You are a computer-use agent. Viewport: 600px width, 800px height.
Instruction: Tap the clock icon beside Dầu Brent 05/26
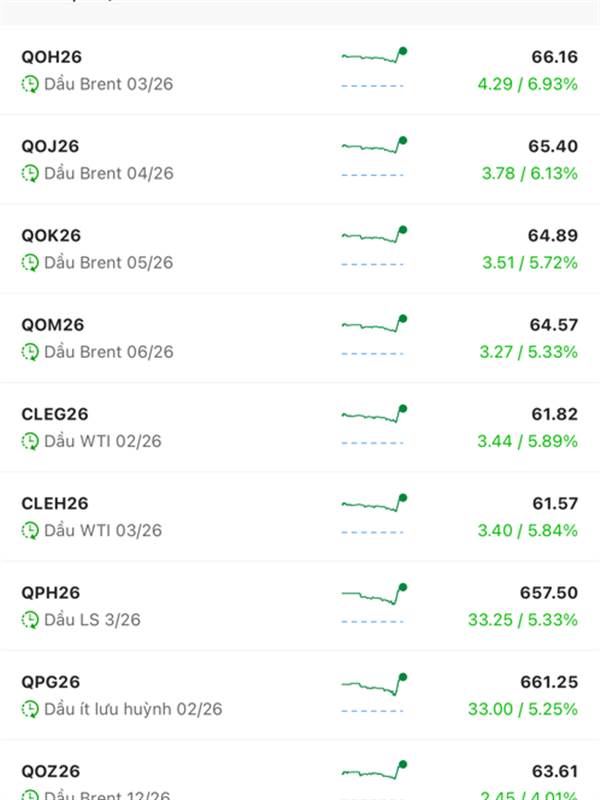coord(30,263)
